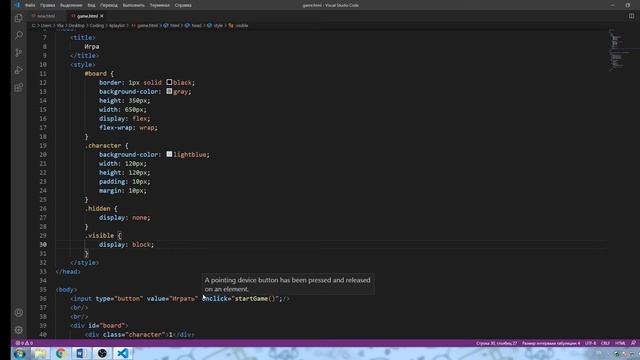Click the cursor position indicator in status bar

pos(496,343)
